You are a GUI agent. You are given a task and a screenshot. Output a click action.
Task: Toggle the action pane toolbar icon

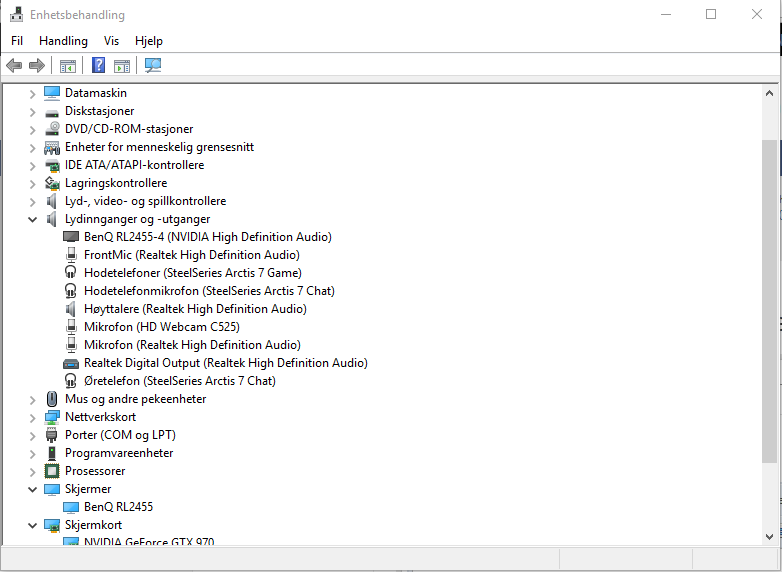click(x=122, y=65)
